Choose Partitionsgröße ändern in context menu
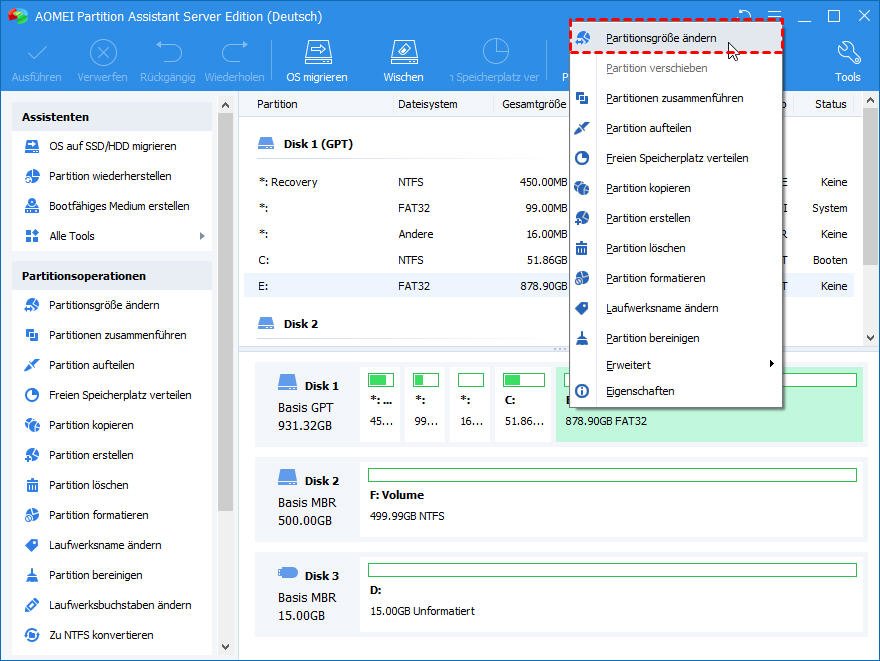The width and height of the screenshot is (880, 661). pyautogui.click(x=676, y=38)
